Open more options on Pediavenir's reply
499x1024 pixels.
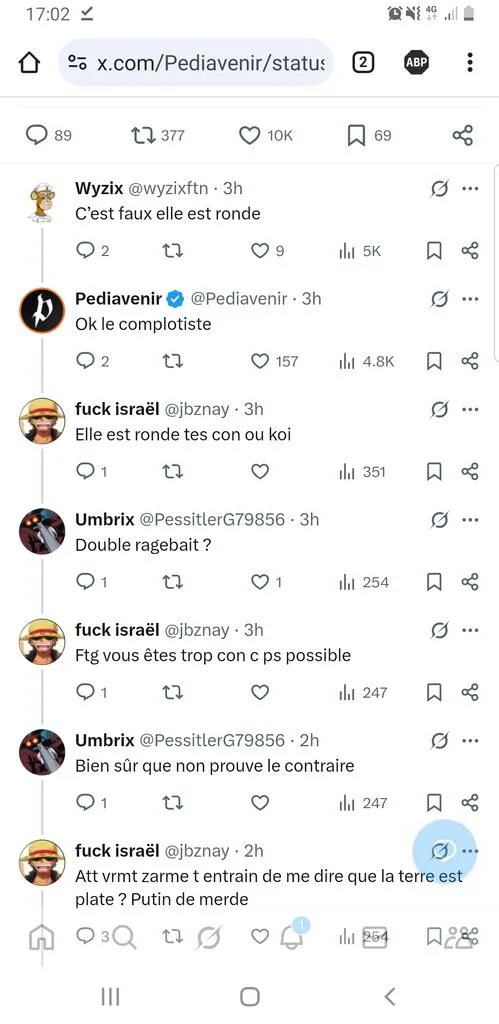pos(470,299)
